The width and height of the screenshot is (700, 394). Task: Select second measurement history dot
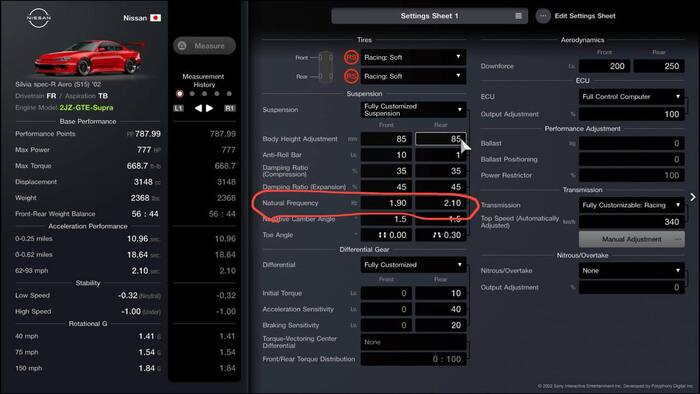[192, 94]
